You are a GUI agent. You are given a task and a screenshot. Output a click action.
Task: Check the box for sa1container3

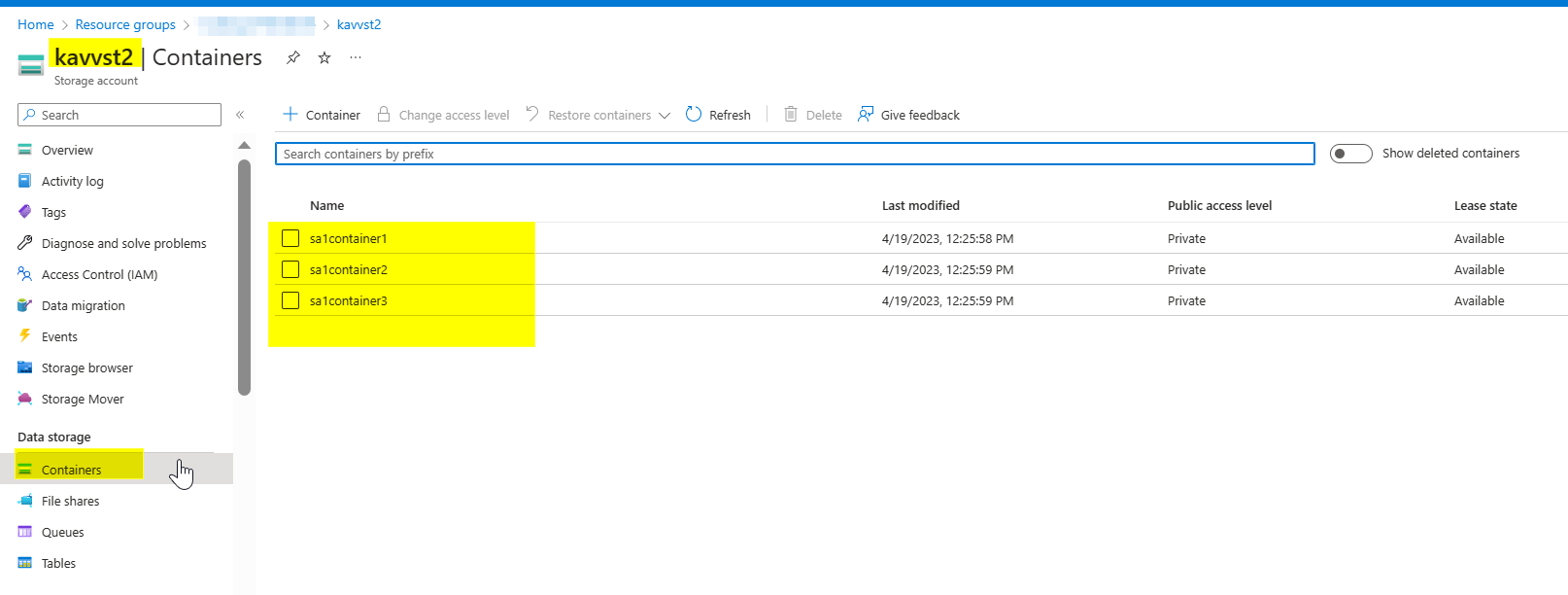[x=290, y=300]
